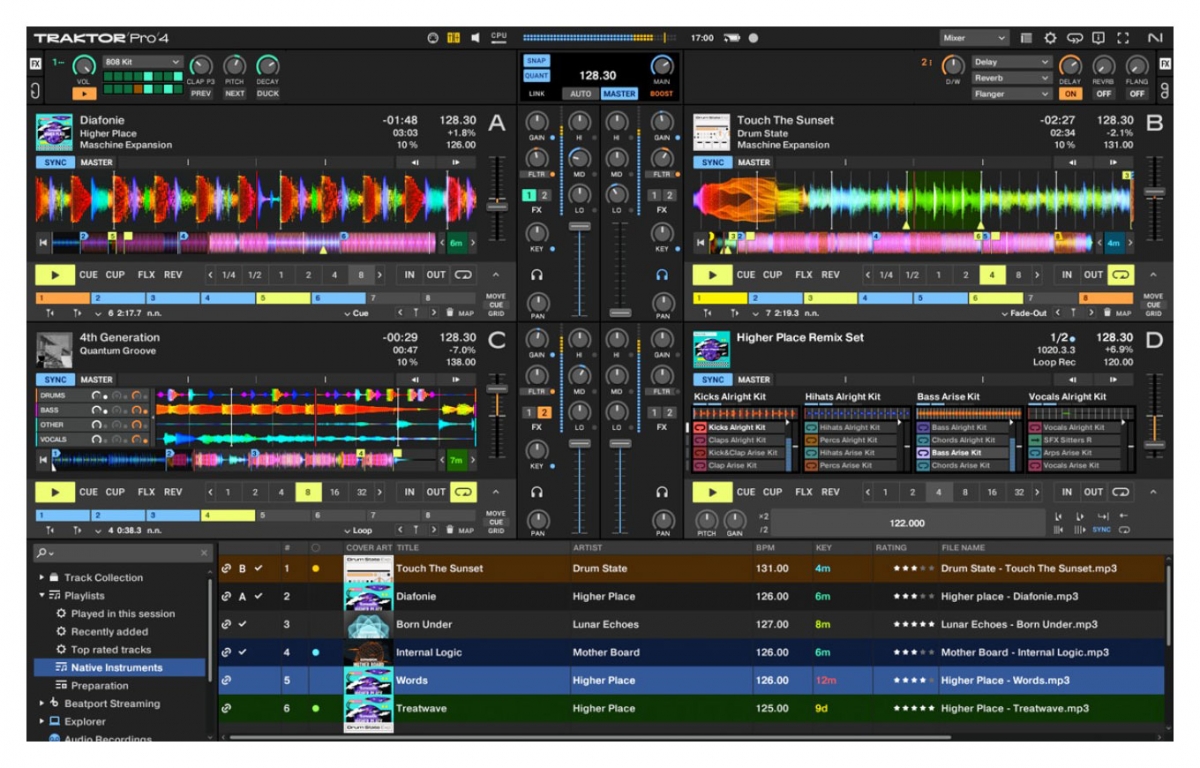
Task: Click the headphones cue icon for Deck B
Action: point(662,274)
